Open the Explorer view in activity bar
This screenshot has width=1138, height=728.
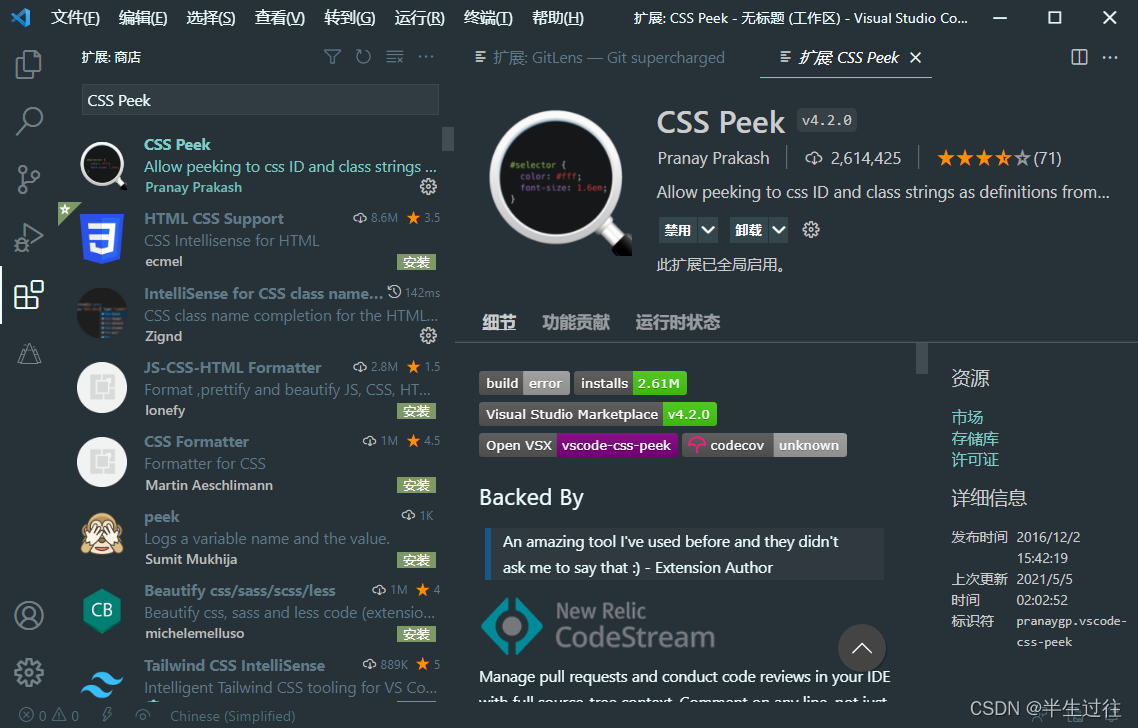28,65
